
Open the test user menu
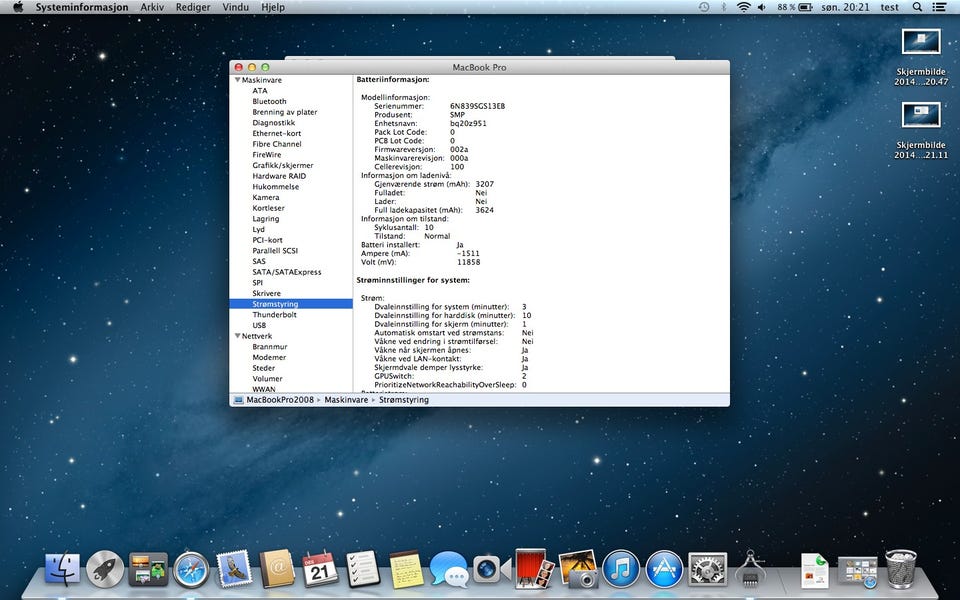[x=889, y=7]
